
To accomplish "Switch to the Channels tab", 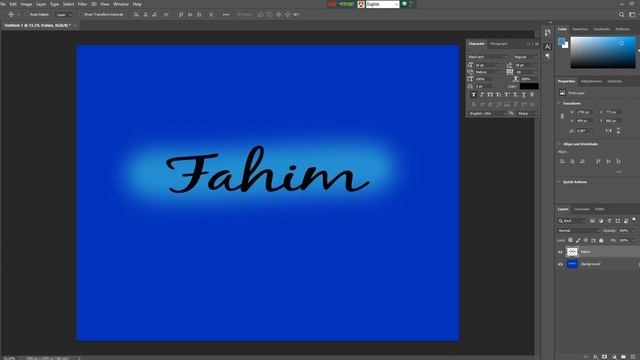I will pyautogui.click(x=582, y=209).
